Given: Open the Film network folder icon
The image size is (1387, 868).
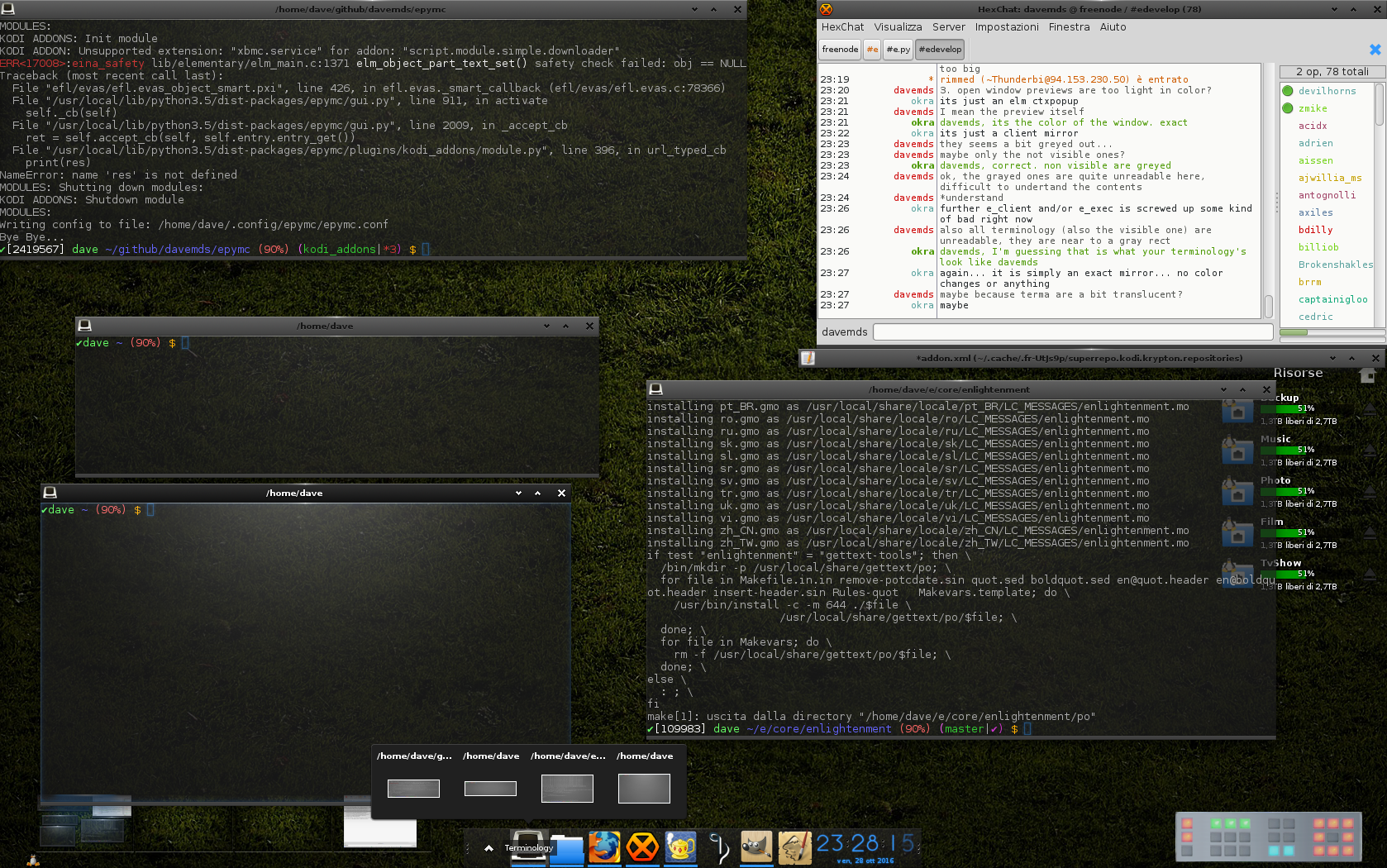Looking at the screenshot, I should click(1237, 533).
